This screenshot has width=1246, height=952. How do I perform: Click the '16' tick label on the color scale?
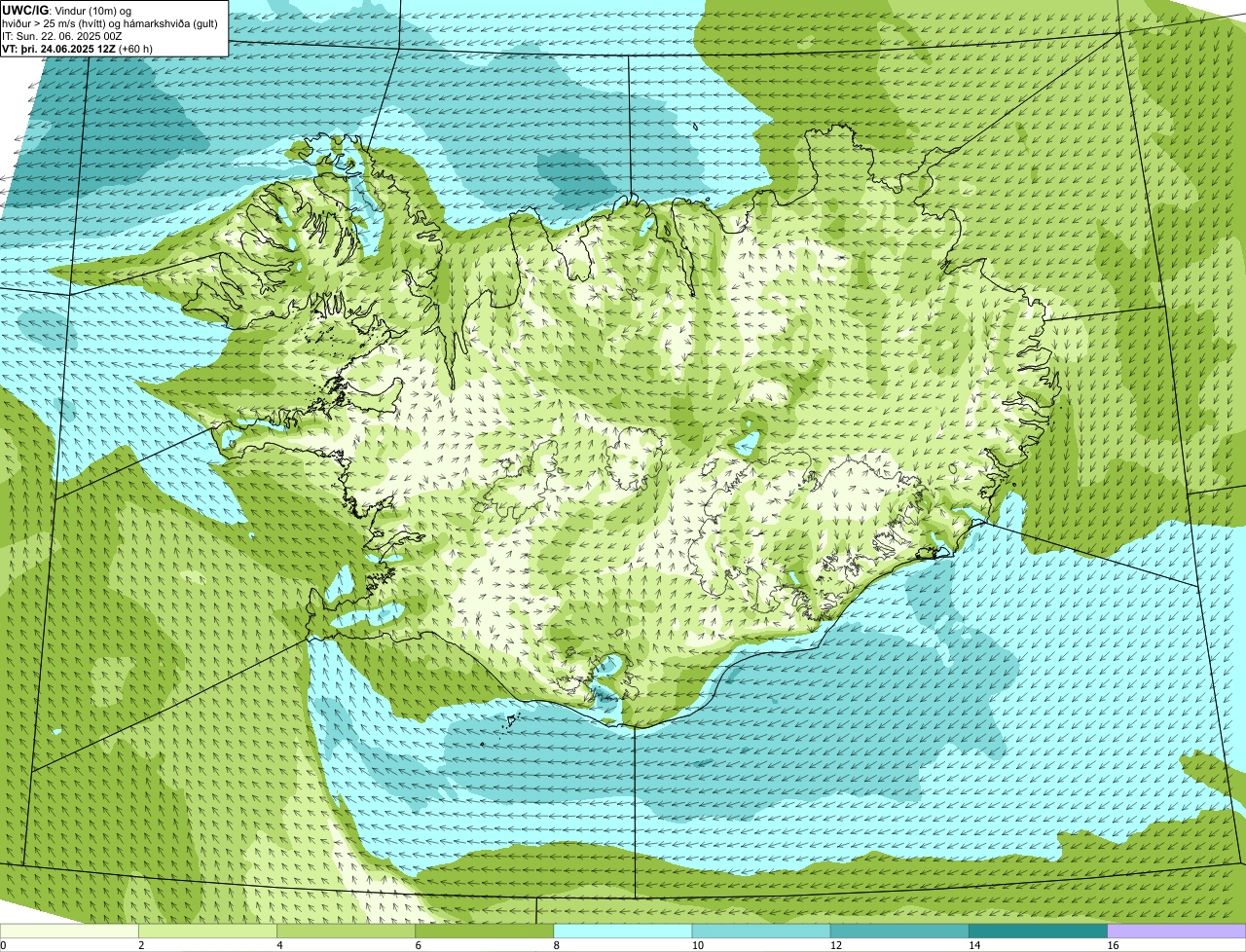click(1113, 945)
